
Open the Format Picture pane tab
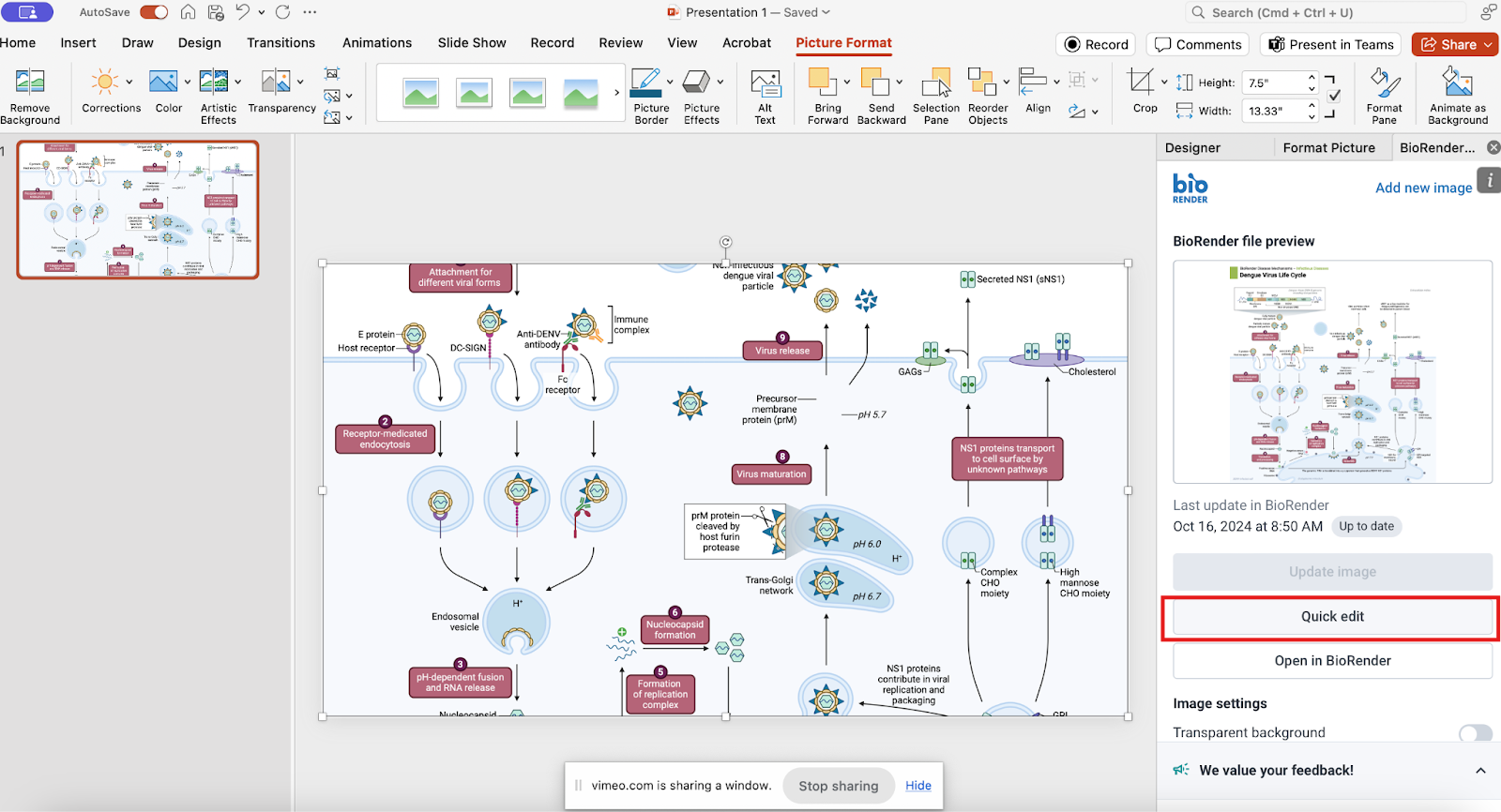coord(1328,148)
